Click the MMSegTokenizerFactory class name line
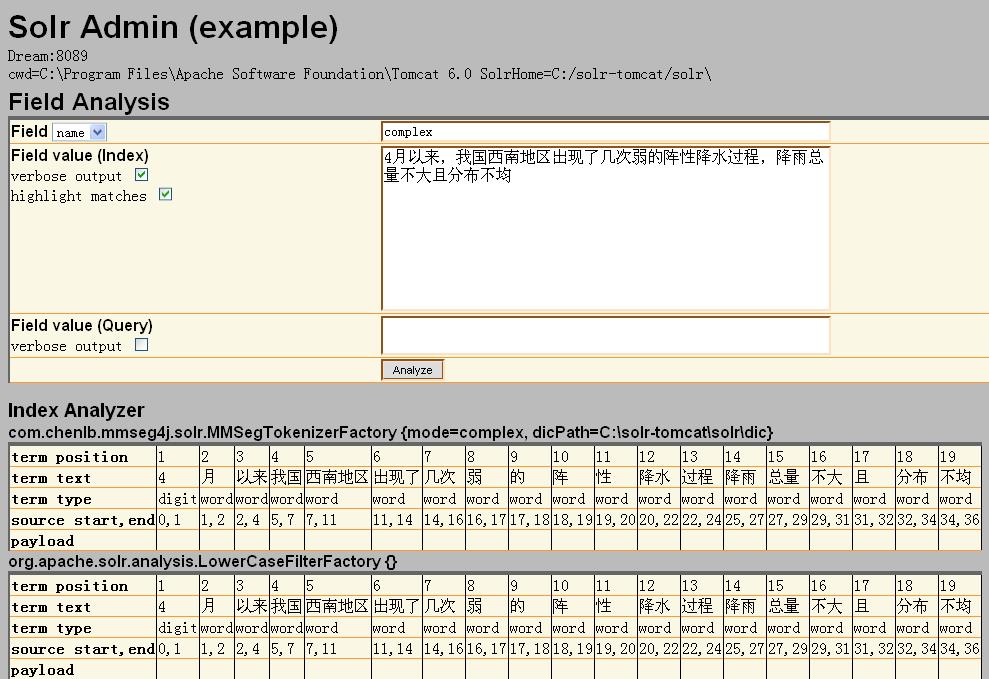 point(390,432)
